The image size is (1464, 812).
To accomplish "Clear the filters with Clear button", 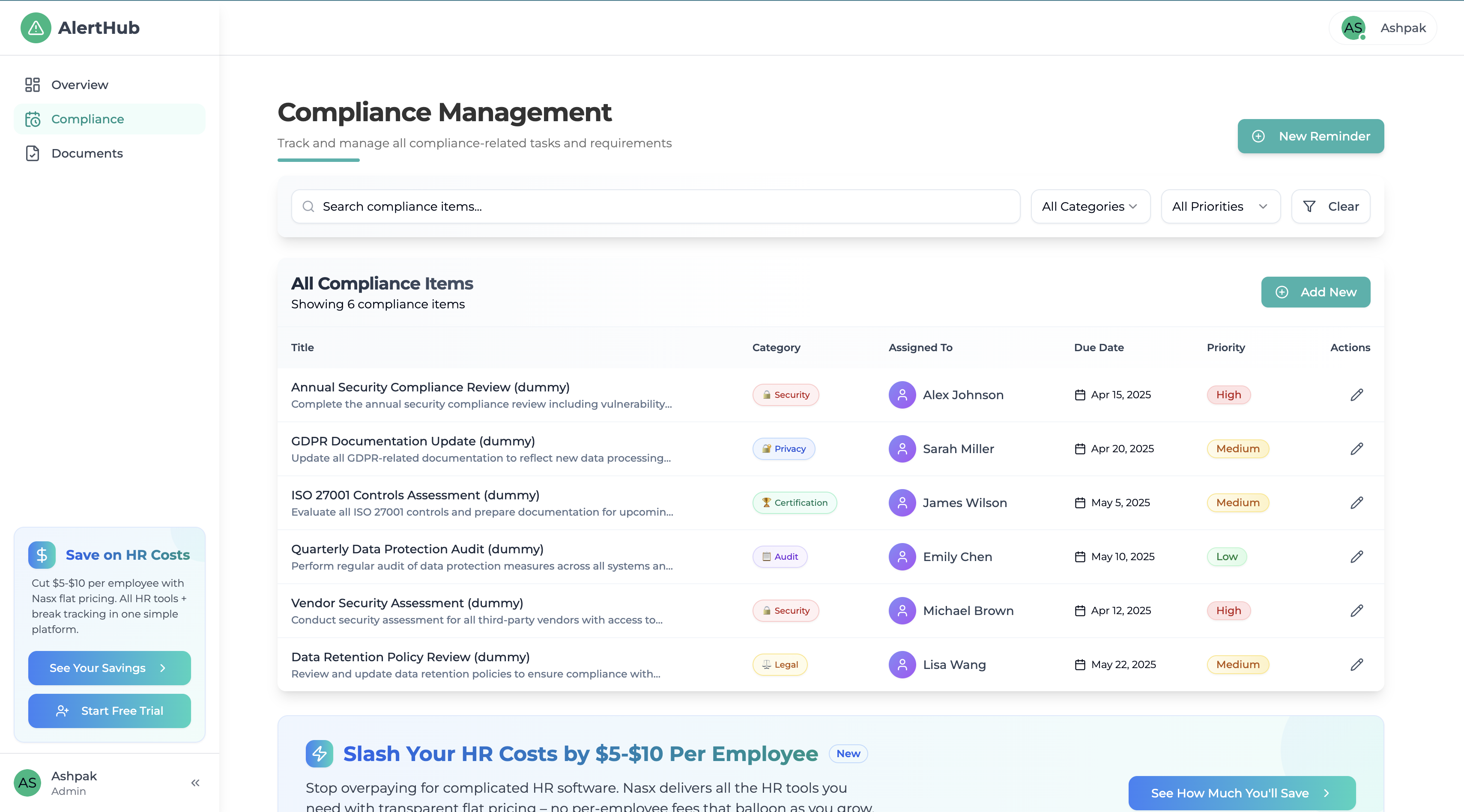I will click(x=1330, y=206).
